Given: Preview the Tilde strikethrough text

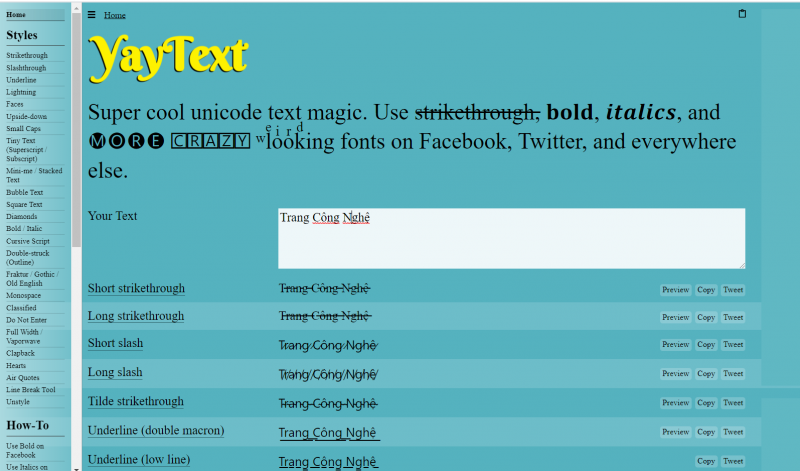Looking at the screenshot, I should 675,402.
